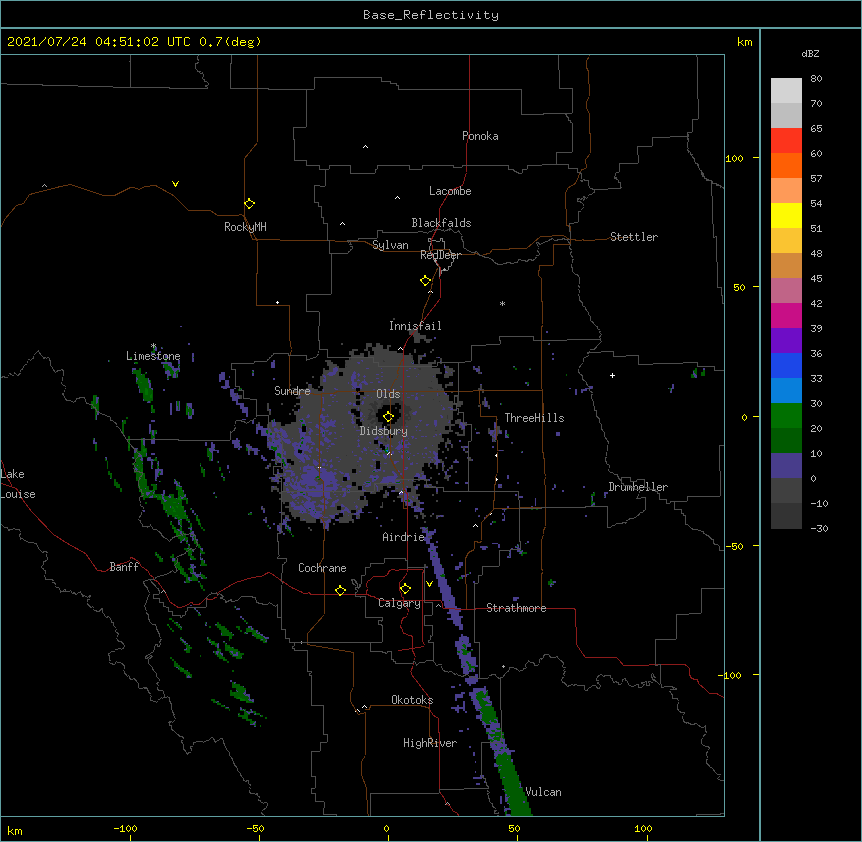Viewport: 862px width, 842px height.
Task: Click the yellow V marker northwest of RockyMH
Action: coord(175,184)
